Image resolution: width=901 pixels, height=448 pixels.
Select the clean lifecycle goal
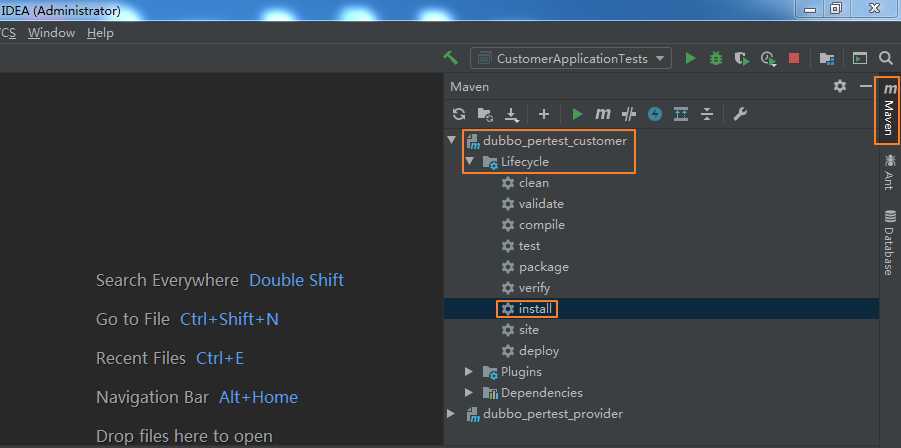534,183
